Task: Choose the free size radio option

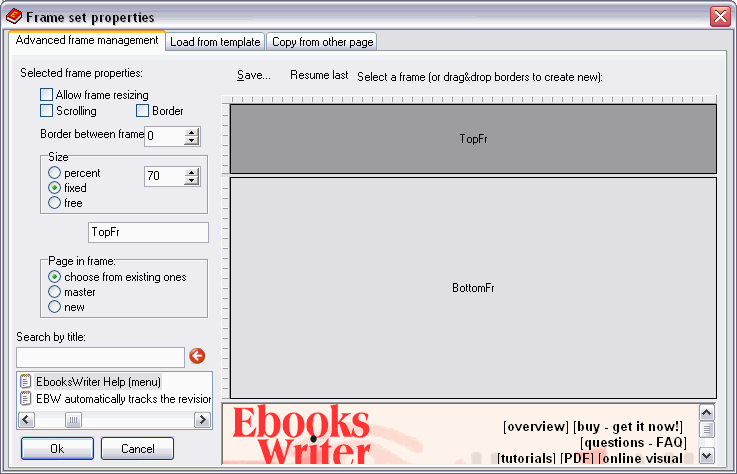Action: 55,203
